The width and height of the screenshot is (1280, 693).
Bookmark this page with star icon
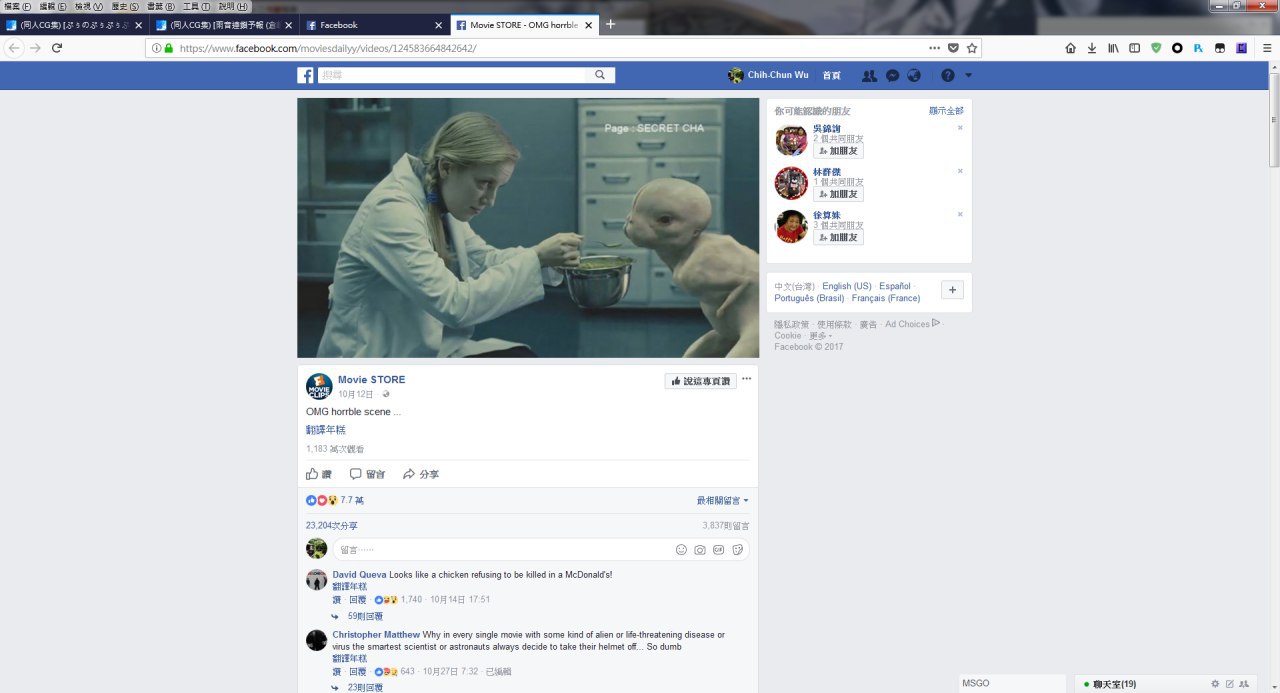[x=971, y=48]
